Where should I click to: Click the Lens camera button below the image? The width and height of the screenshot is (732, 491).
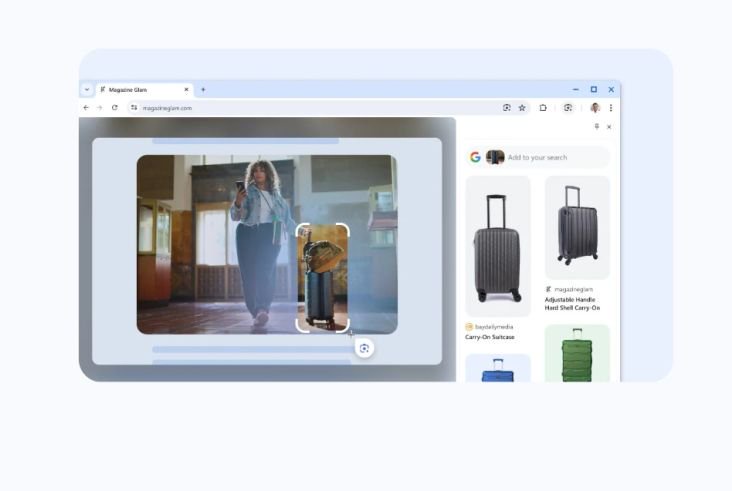pos(364,348)
